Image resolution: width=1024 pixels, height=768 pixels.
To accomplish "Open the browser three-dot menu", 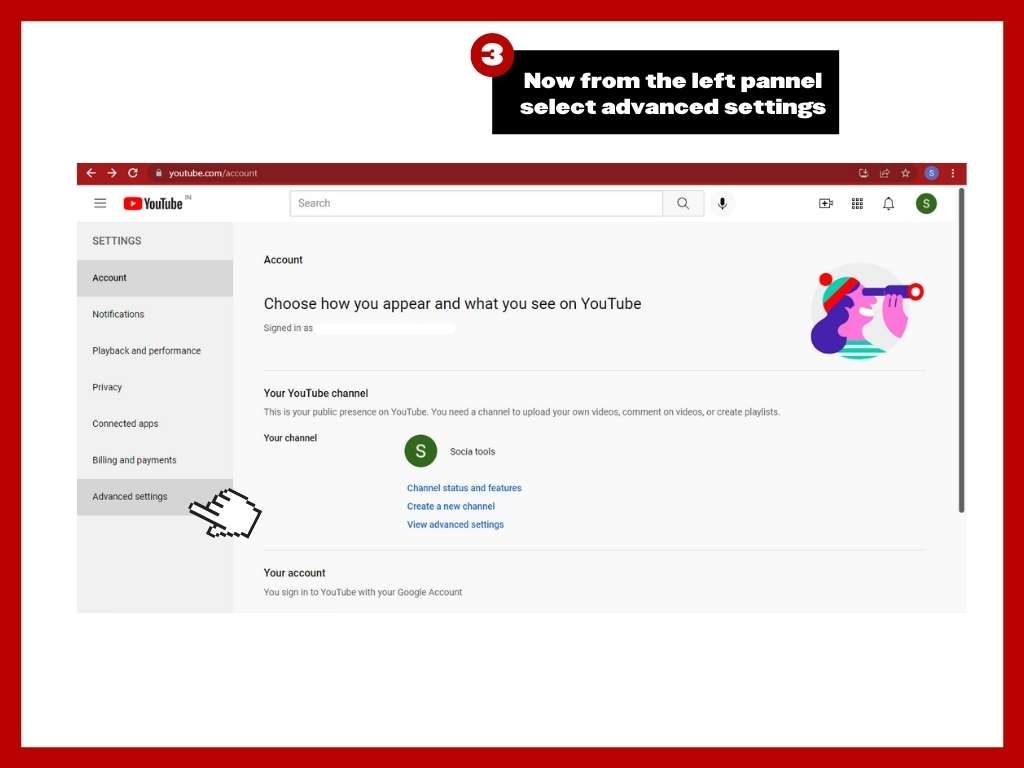I will click(x=953, y=173).
